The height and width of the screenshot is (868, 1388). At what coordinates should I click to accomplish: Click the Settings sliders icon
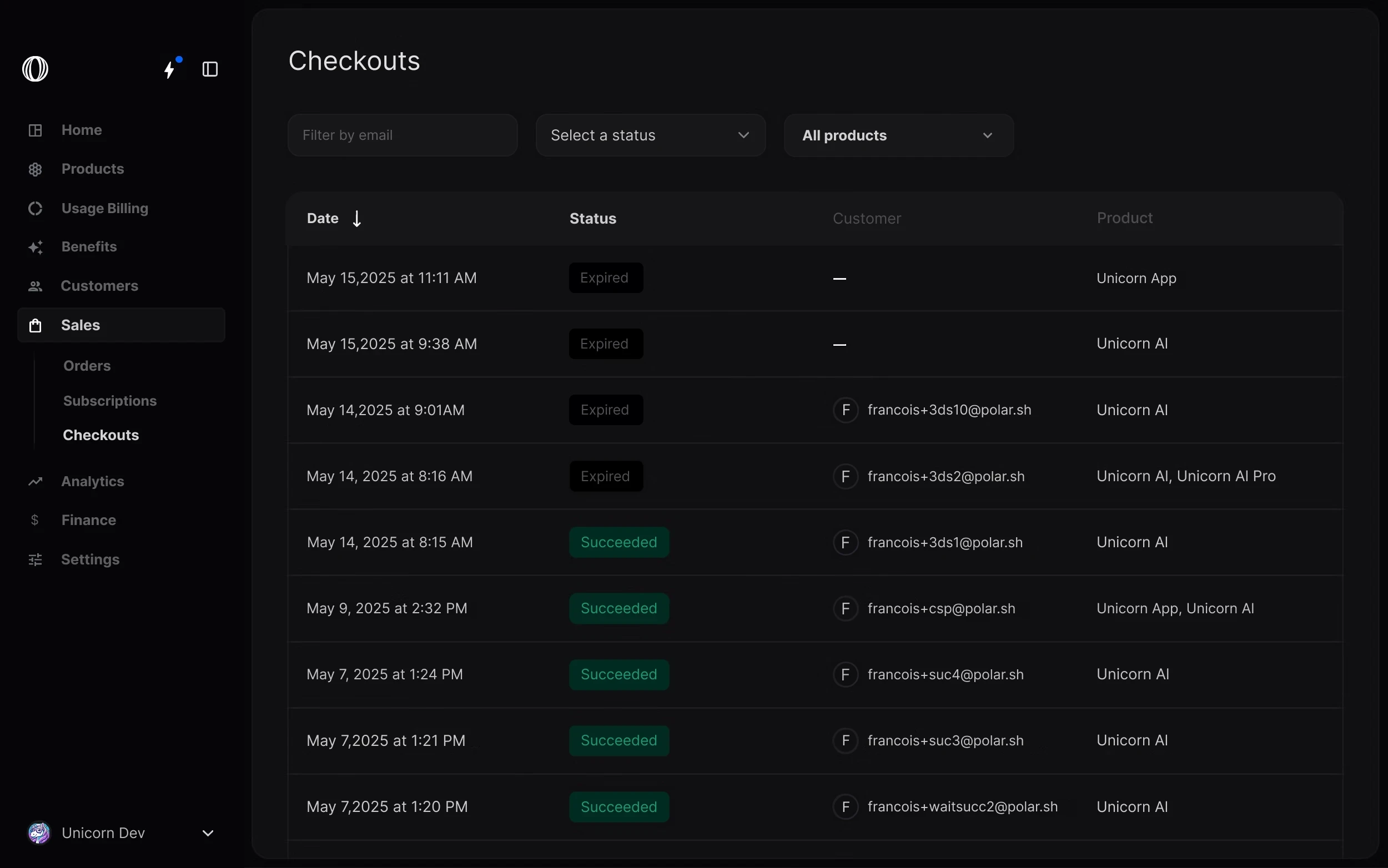tap(35, 560)
